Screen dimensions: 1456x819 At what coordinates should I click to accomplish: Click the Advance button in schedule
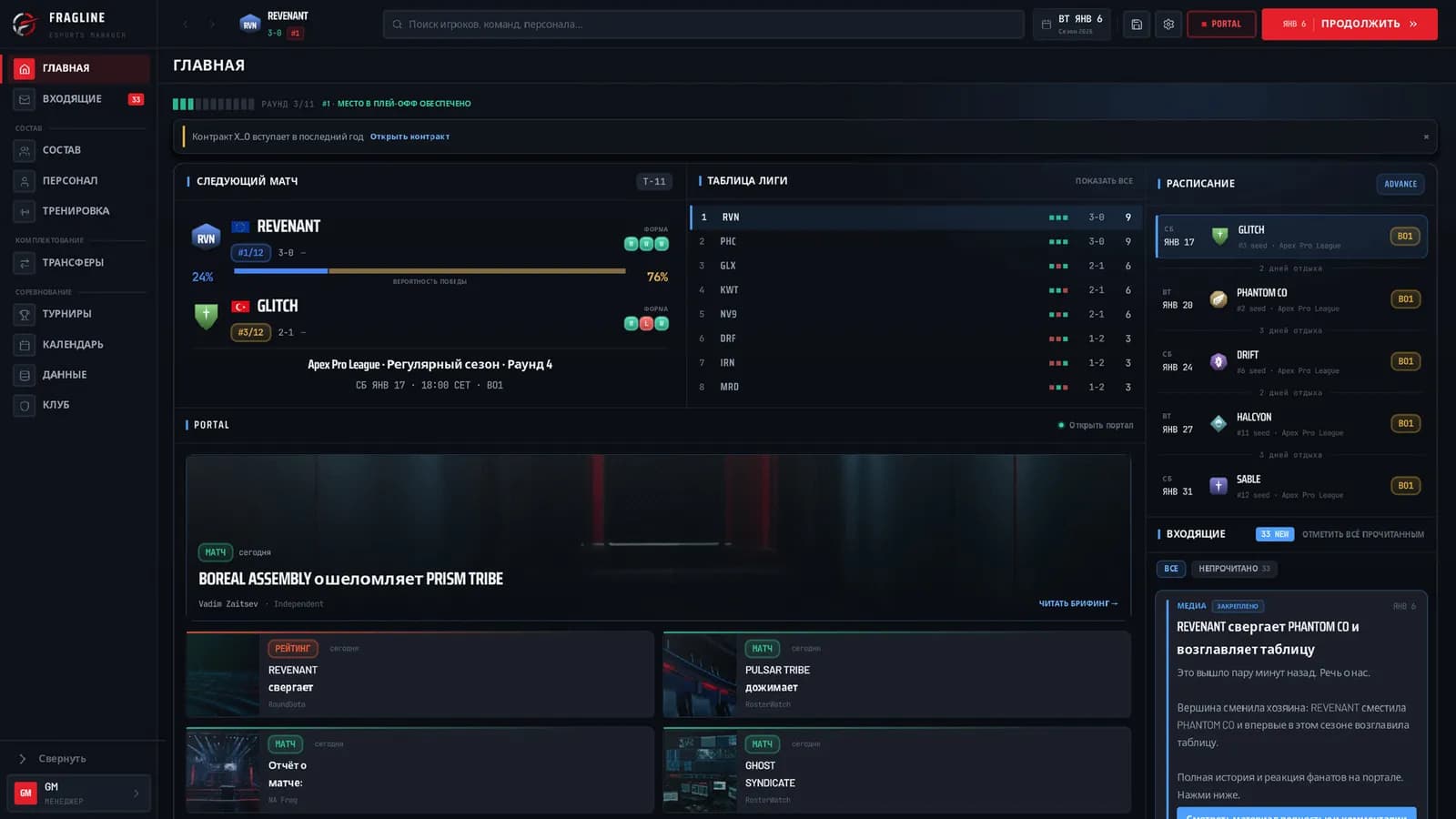[x=1400, y=184]
